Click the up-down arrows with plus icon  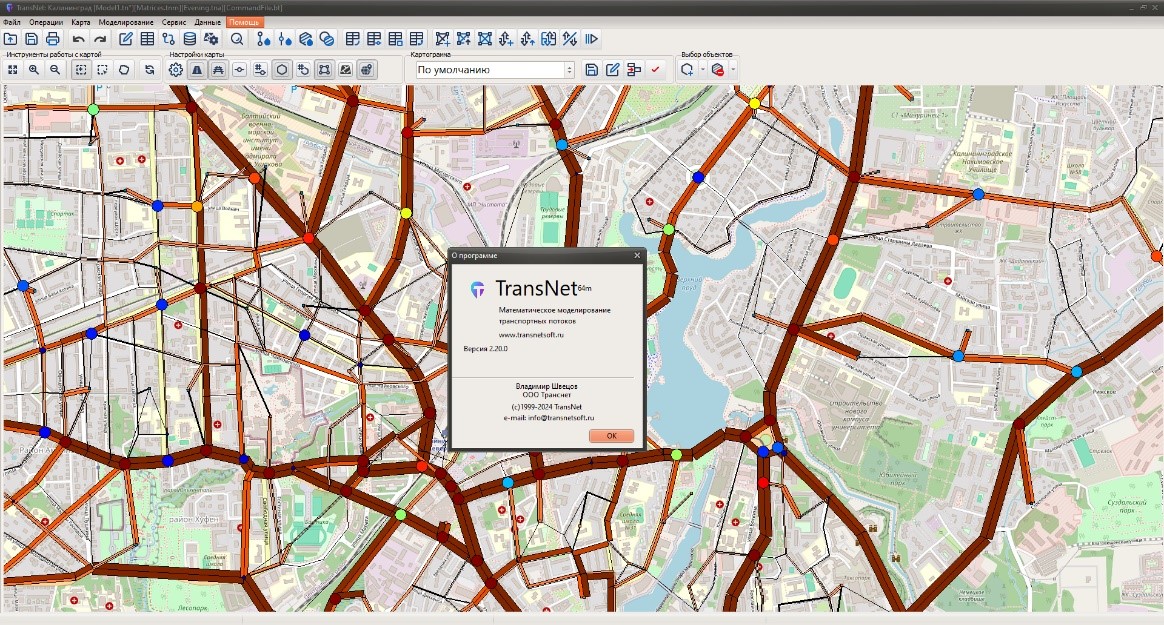506,39
